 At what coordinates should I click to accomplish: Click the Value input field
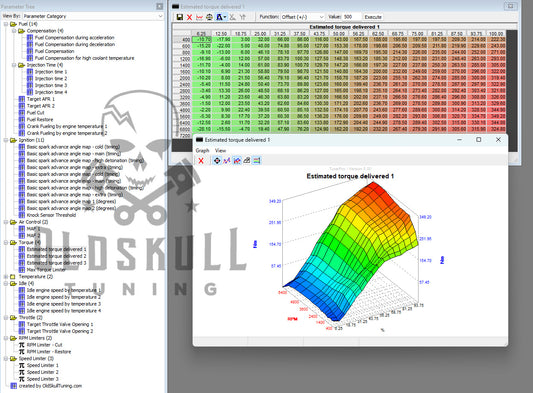point(351,17)
